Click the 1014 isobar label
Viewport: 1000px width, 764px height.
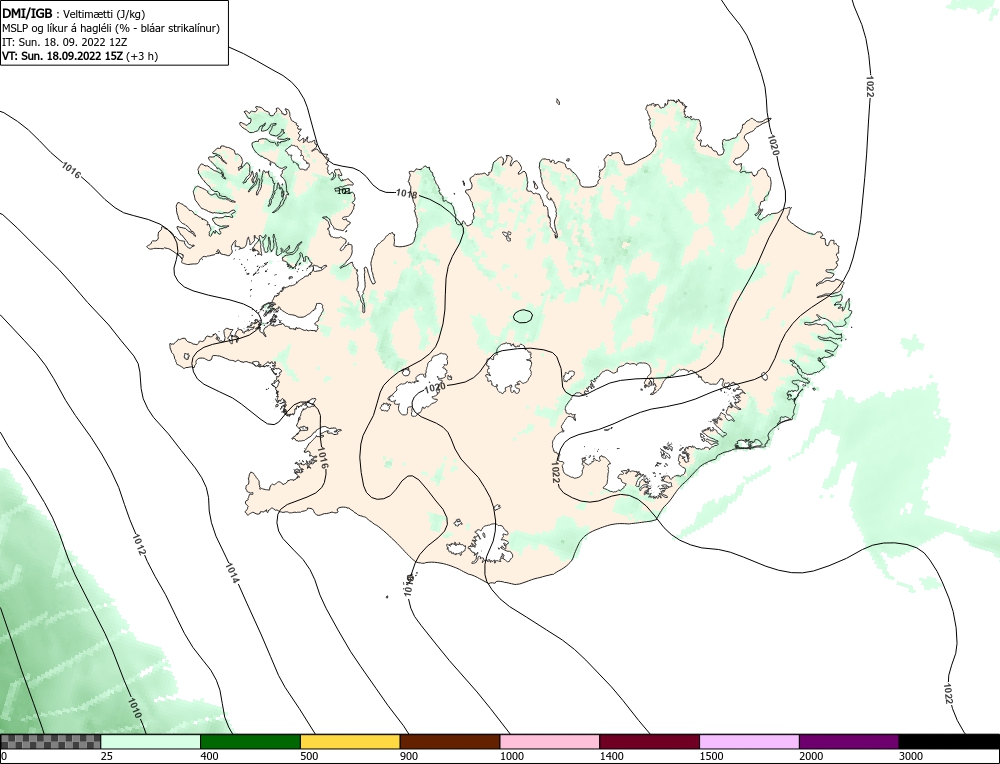point(232,573)
